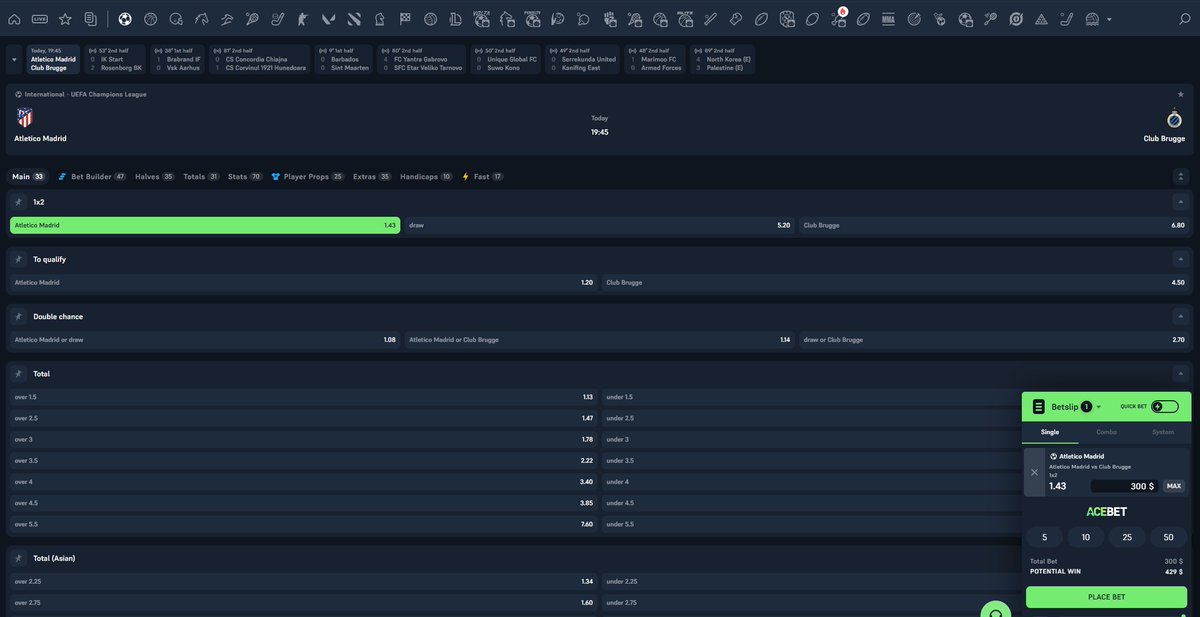This screenshot has width=1200, height=617.
Task: Switch to the Handicaps tab
Action: click(426, 176)
